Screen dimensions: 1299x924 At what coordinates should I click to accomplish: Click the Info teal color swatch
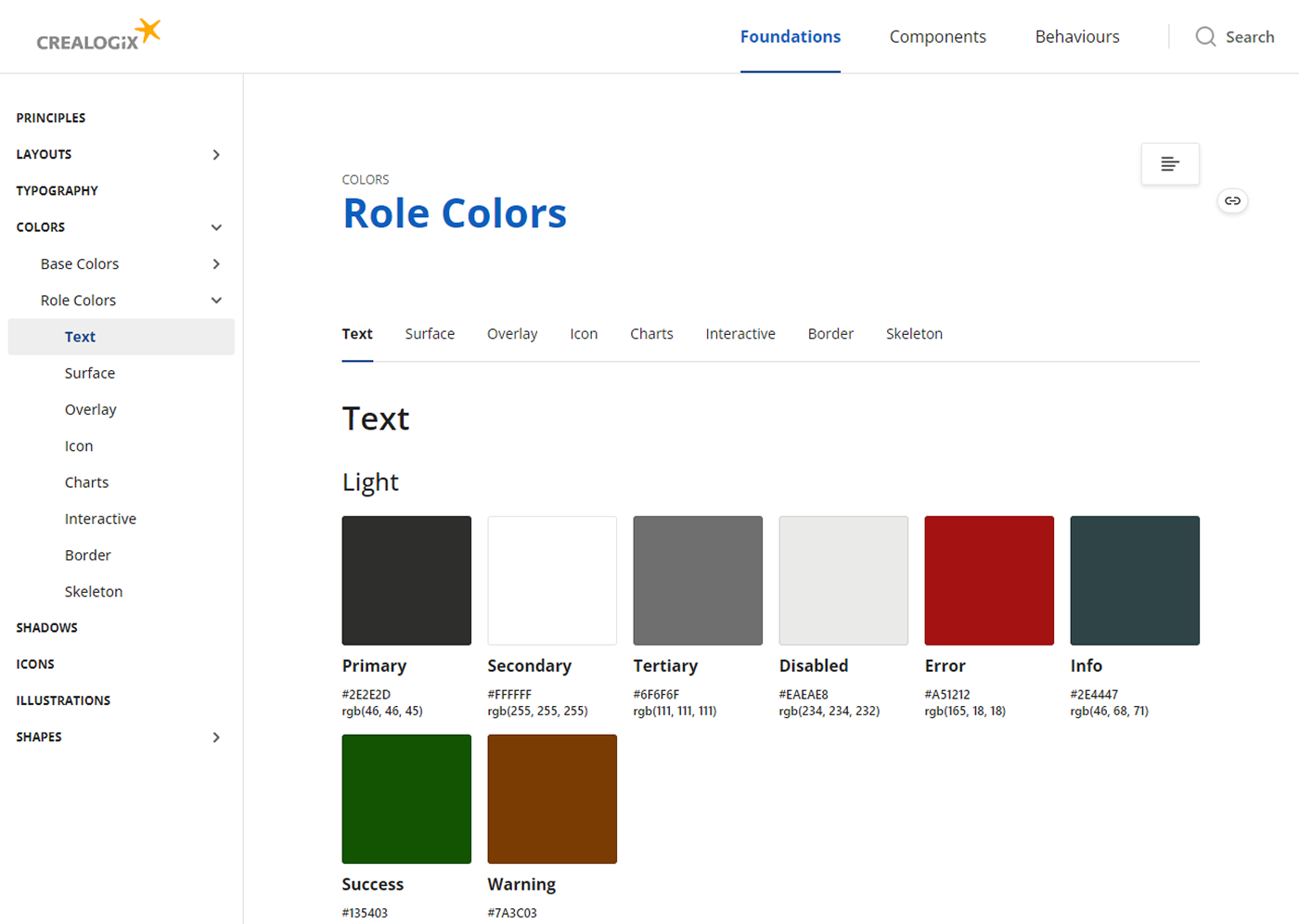click(x=1135, y=581)
